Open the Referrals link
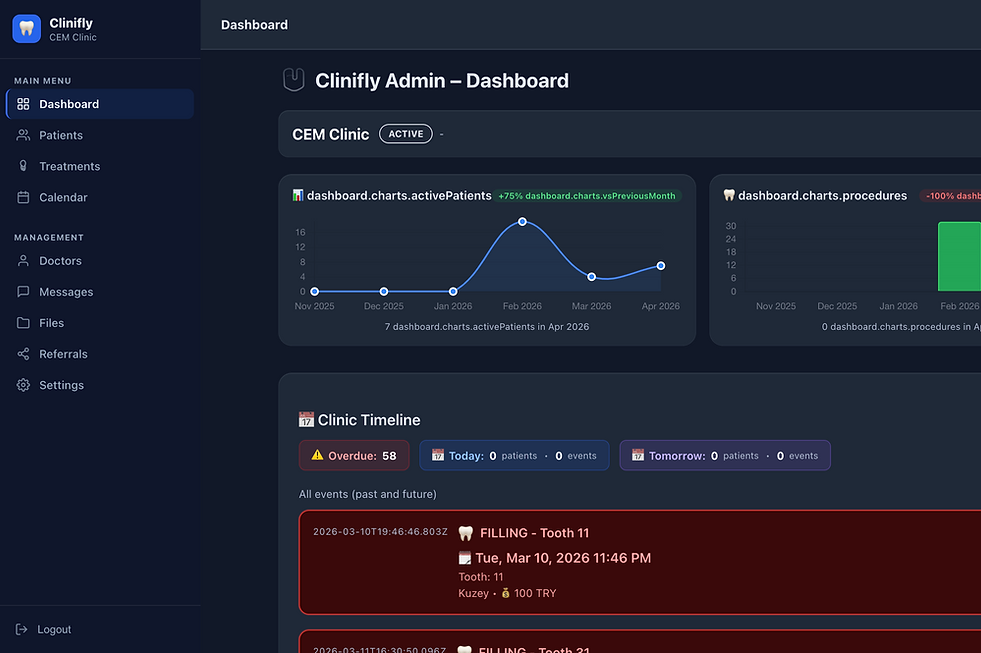This screenshot has width=981, height=653. pyautogui.click(x=100, y=354)
